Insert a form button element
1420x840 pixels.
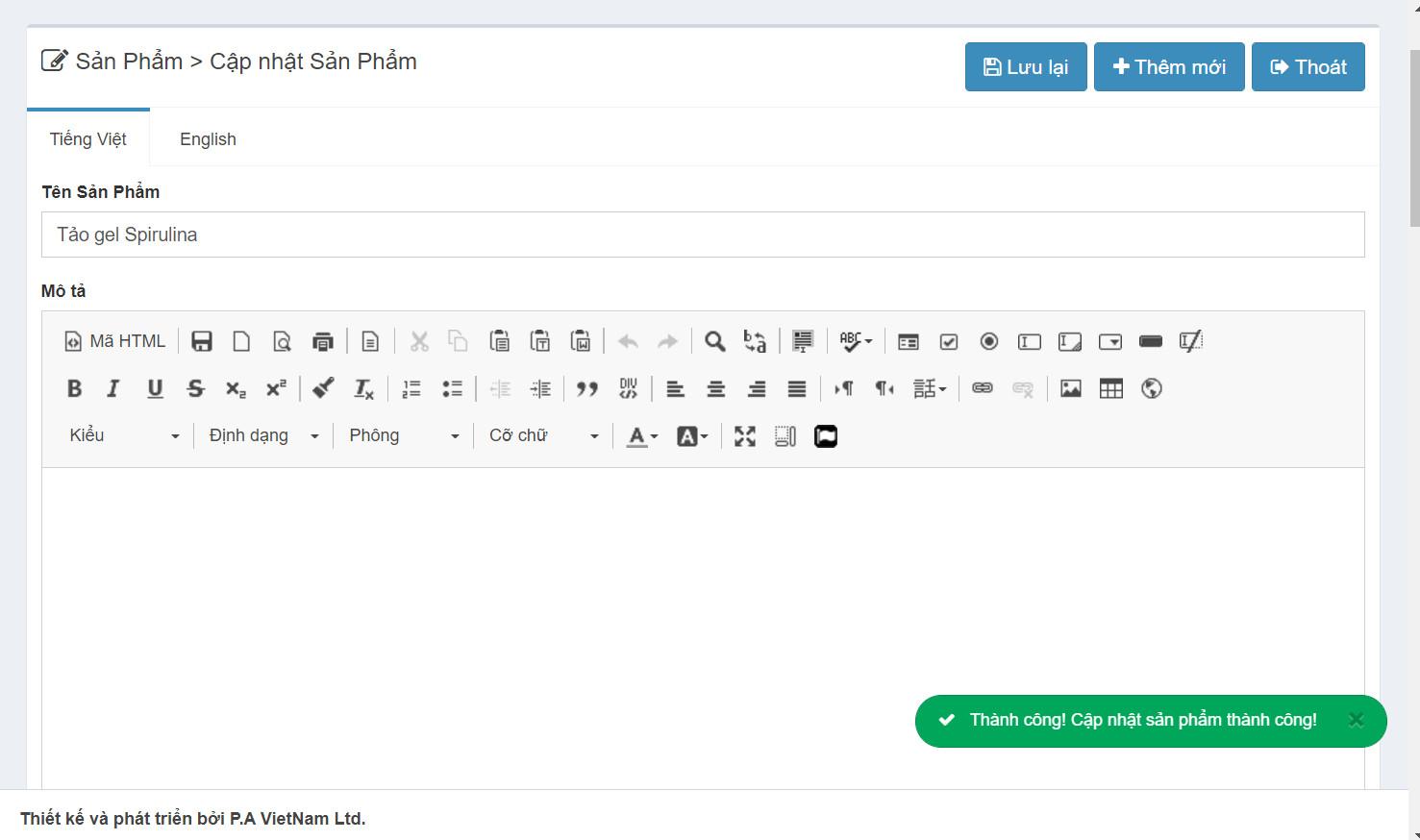[1151, 341]
